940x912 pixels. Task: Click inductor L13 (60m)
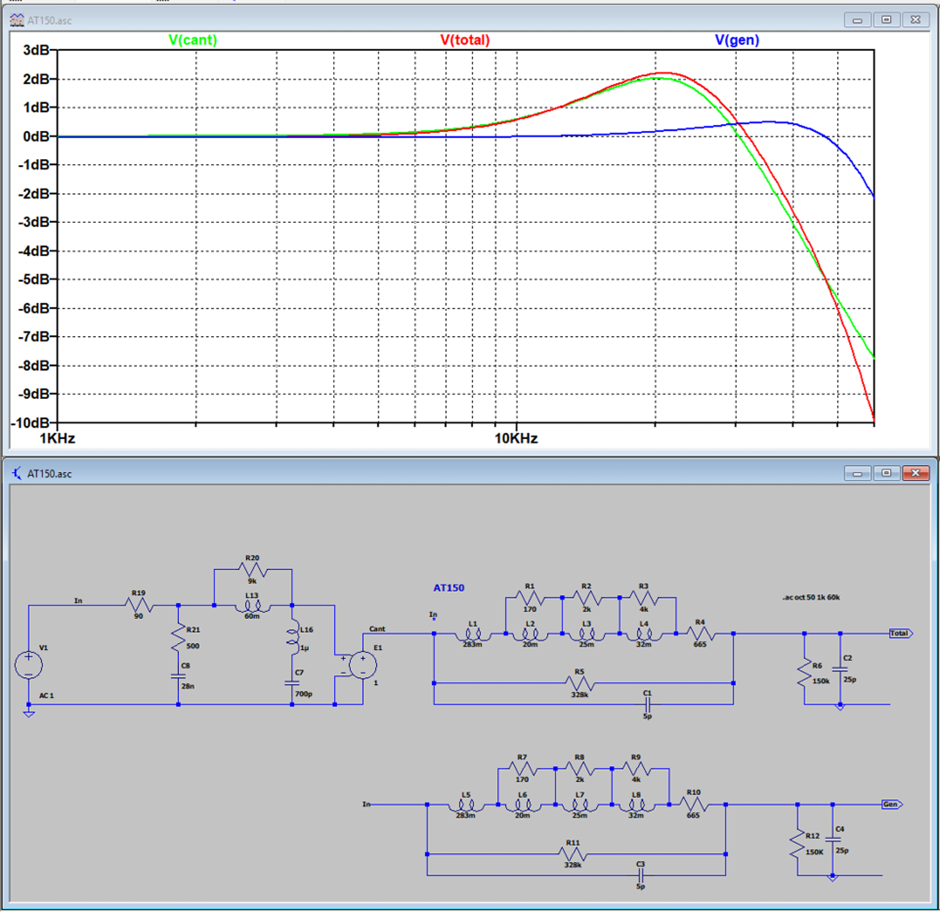click(252, 607)
